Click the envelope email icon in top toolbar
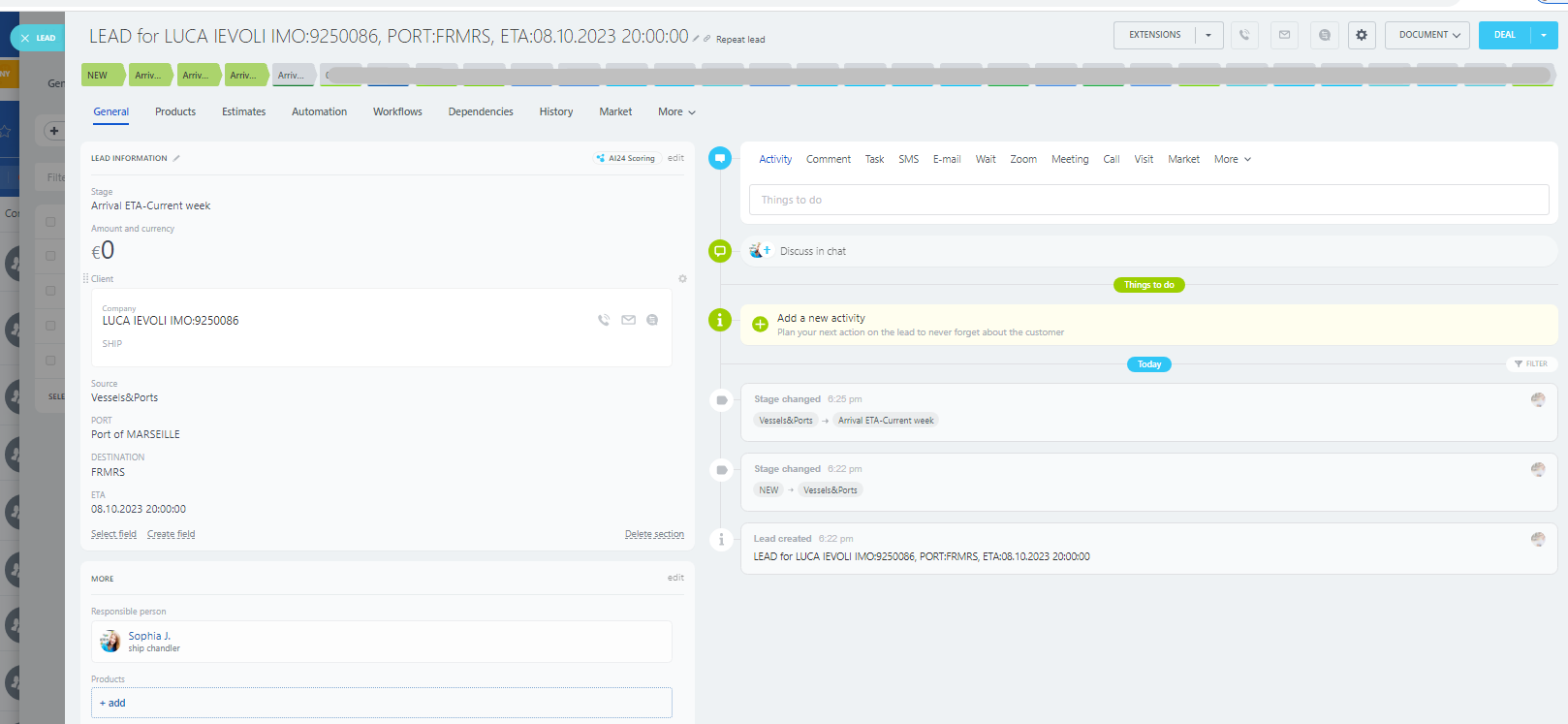 [1284, 35]
